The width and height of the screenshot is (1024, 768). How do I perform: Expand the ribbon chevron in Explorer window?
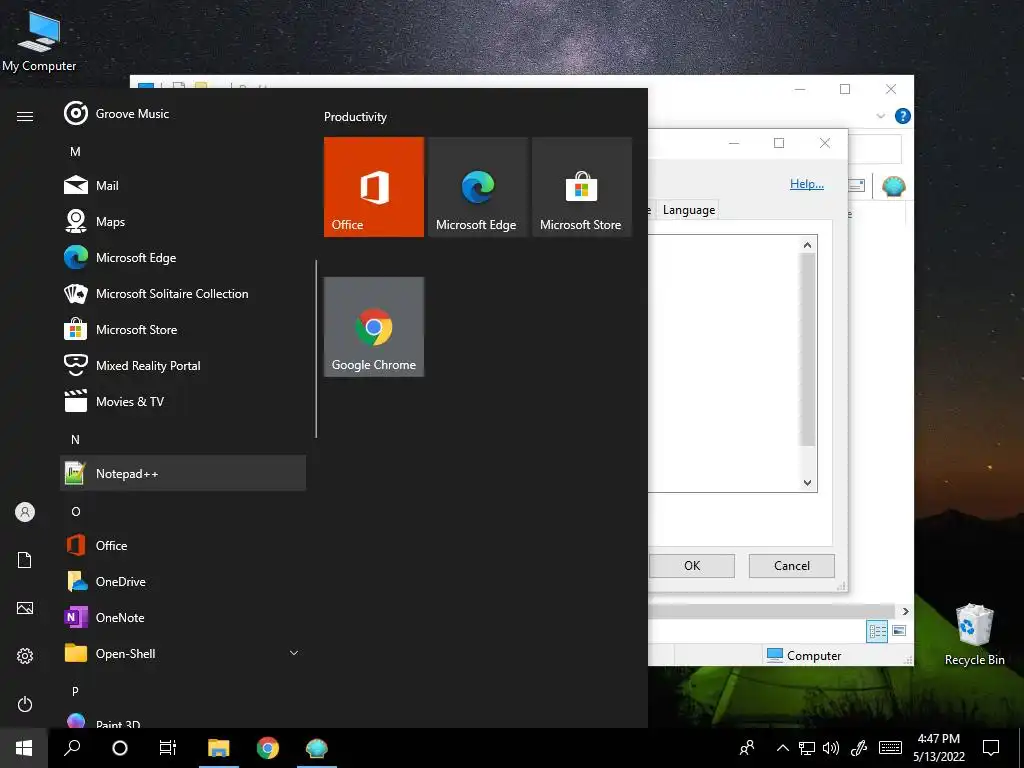[880, 116]
